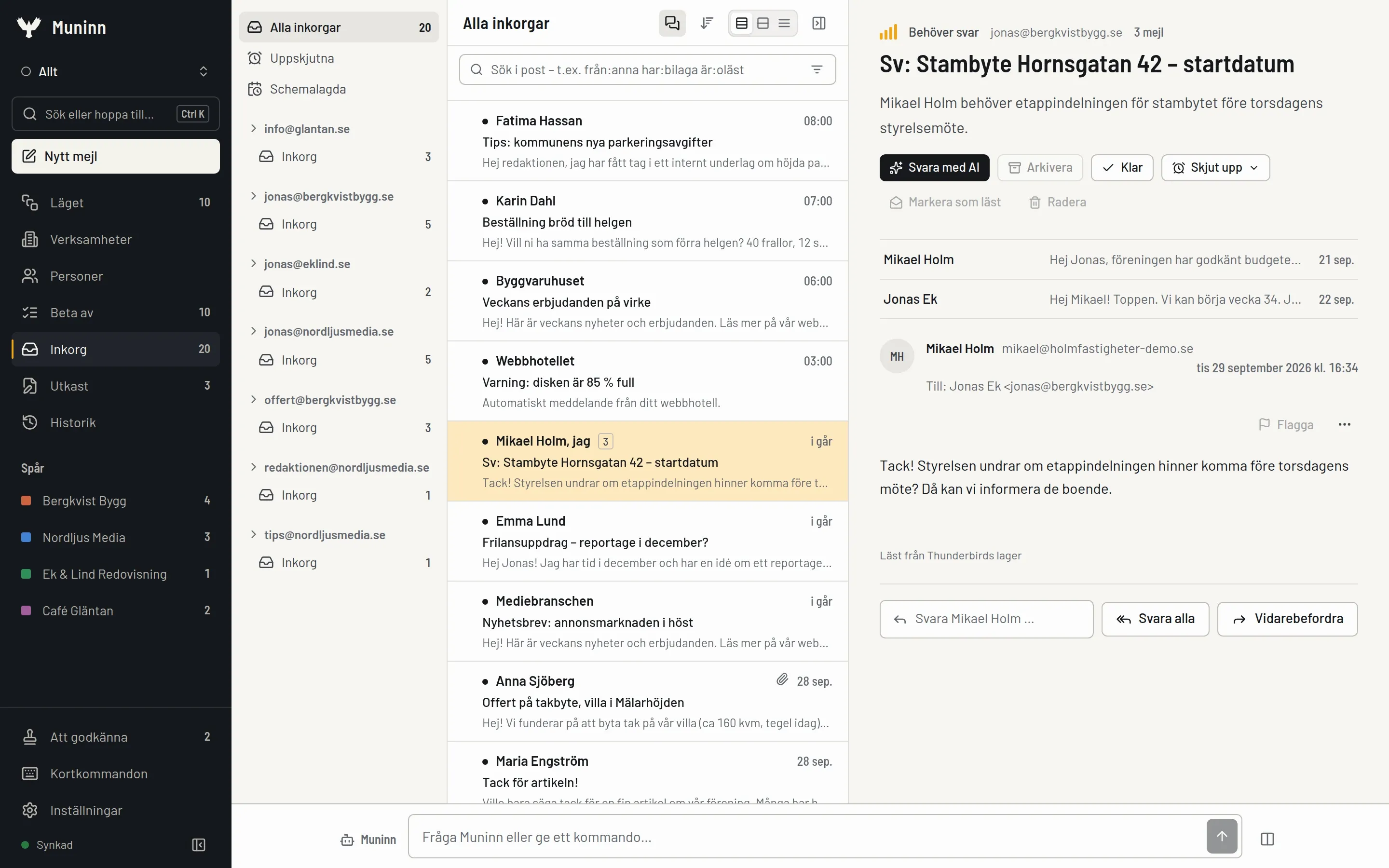
Task: Click Svara med AI button
Action: 934,168
